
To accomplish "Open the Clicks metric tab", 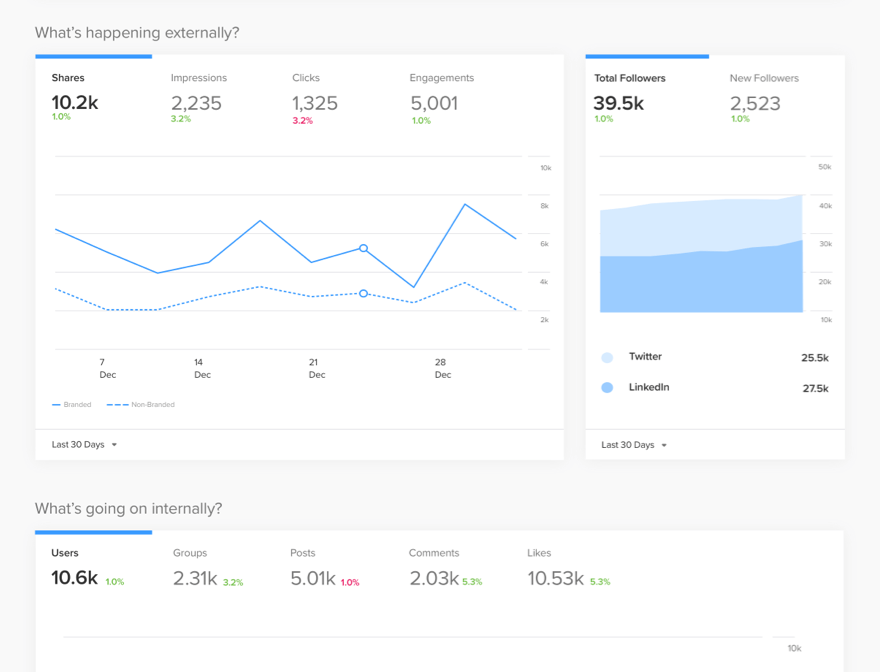I will point(314,95).
